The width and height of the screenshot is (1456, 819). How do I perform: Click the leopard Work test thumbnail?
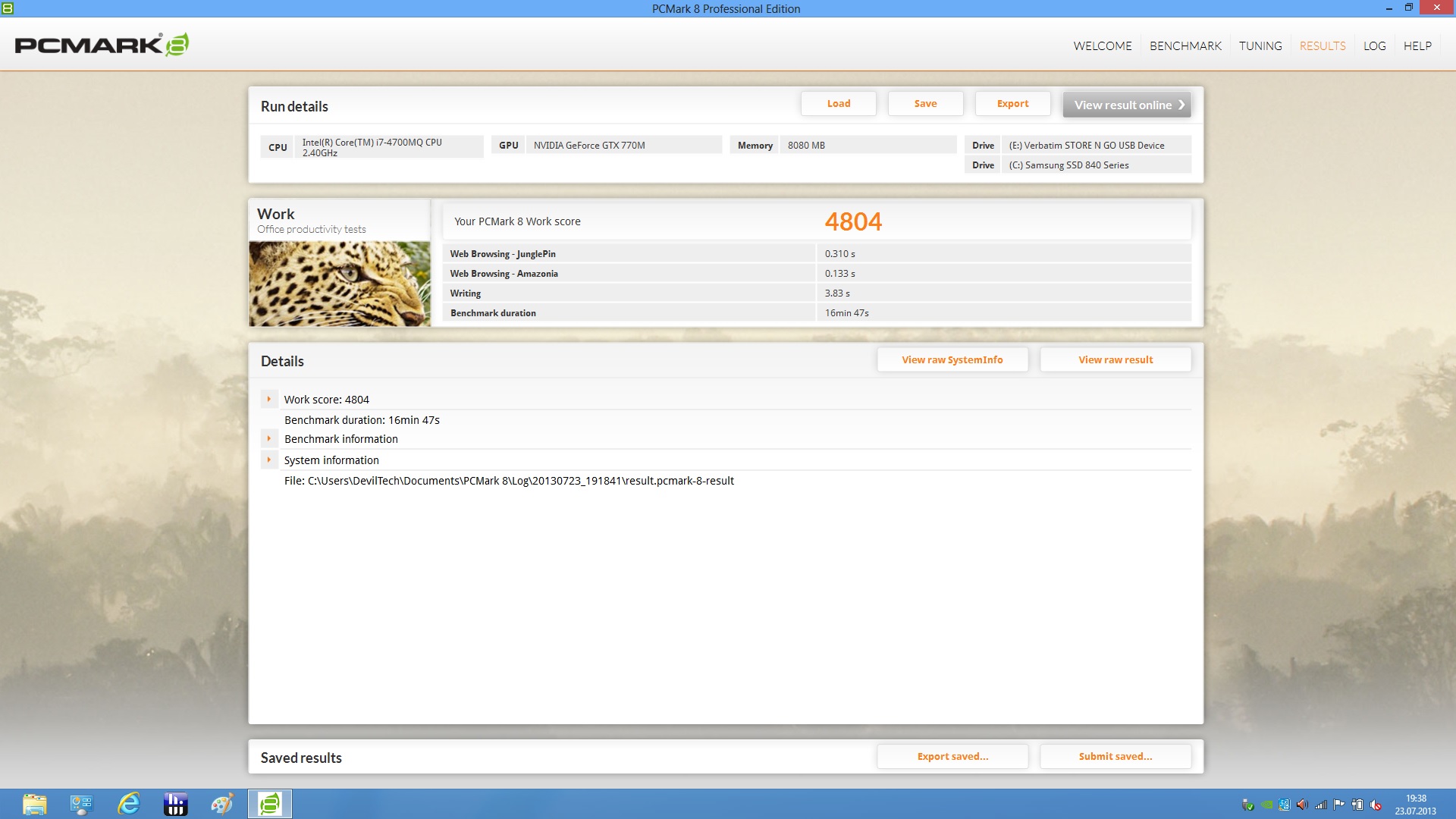[340, 284]
